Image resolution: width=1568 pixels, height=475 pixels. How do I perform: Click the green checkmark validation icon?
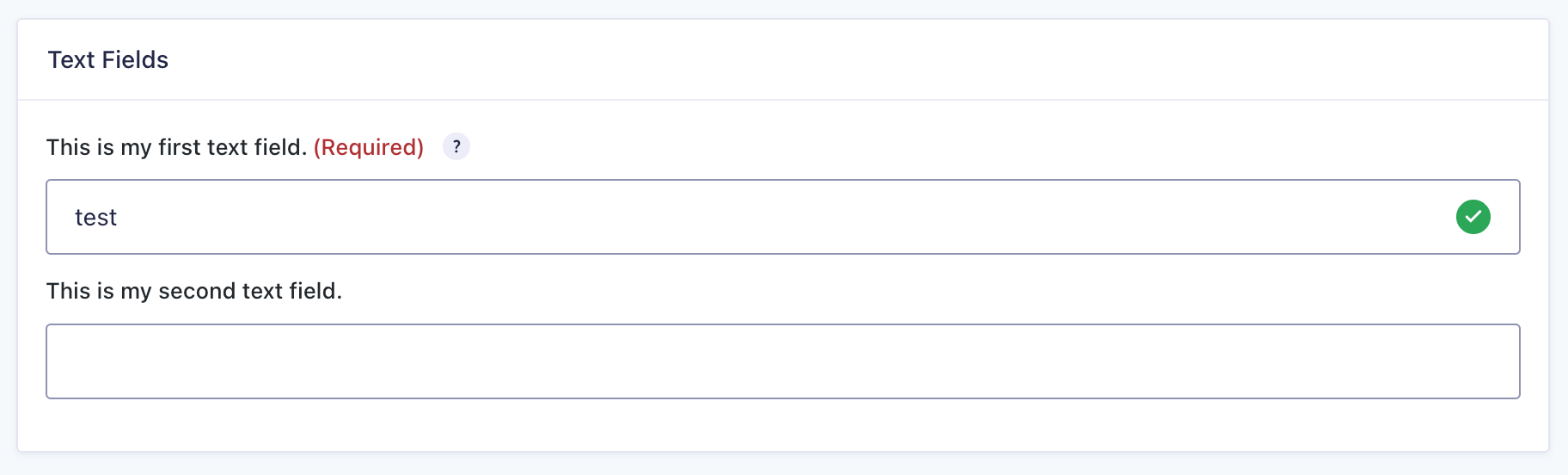(x=1473, y=217)
